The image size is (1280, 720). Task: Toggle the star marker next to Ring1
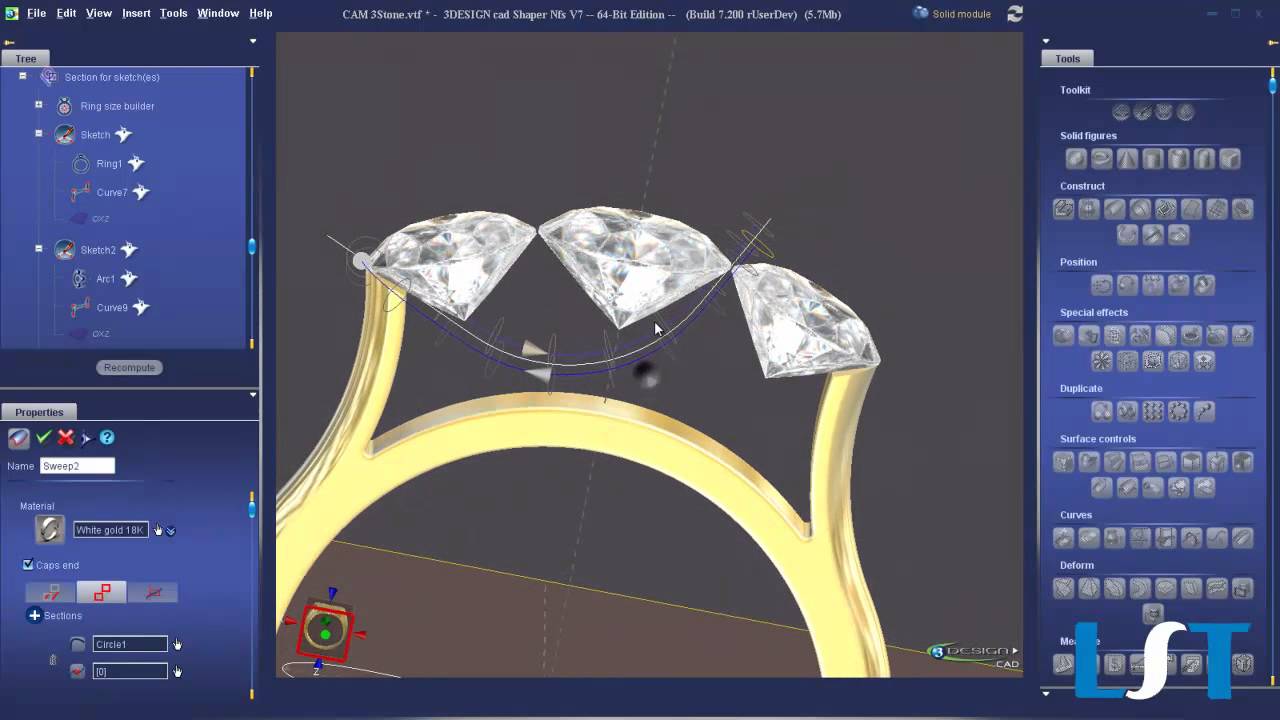[x=136, y=163]
